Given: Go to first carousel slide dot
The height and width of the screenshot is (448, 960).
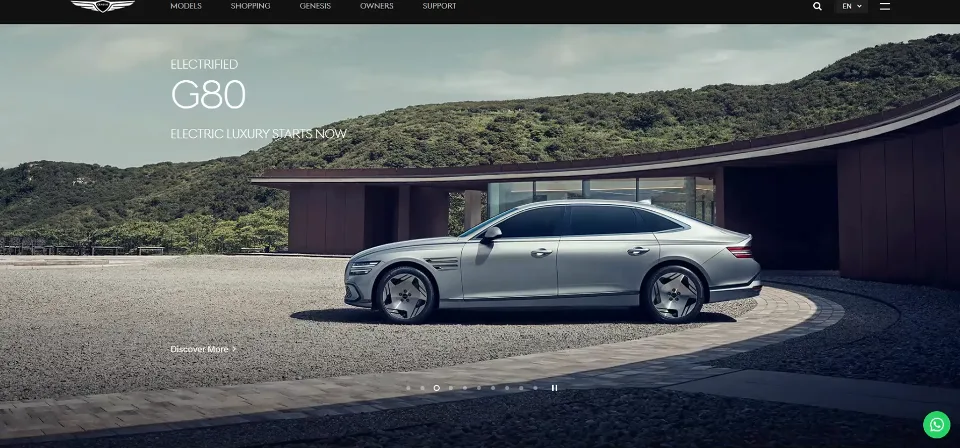Looking at the screenshot, I should 408,388.
